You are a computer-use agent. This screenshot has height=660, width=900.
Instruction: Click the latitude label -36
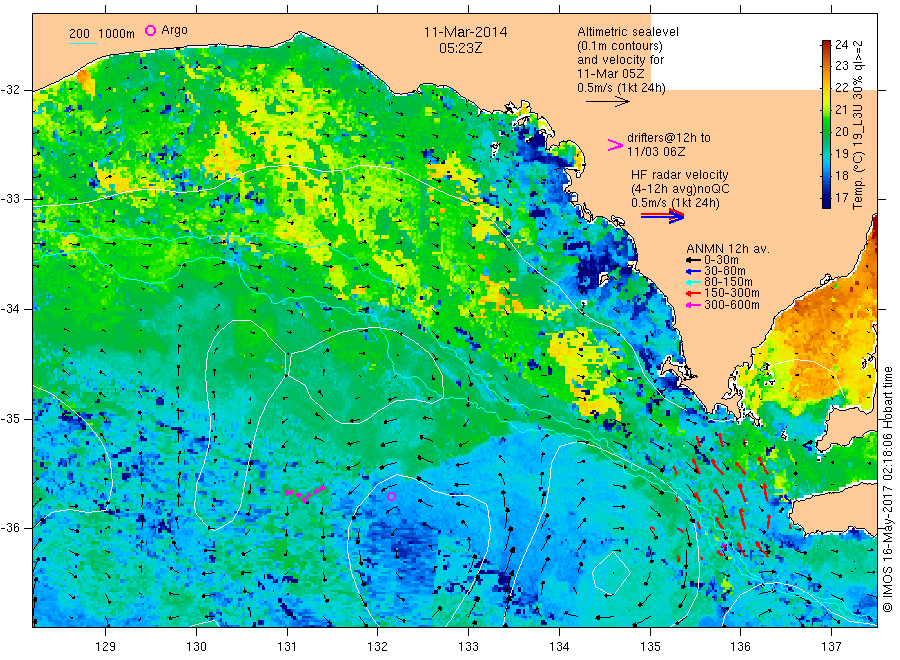10,528
